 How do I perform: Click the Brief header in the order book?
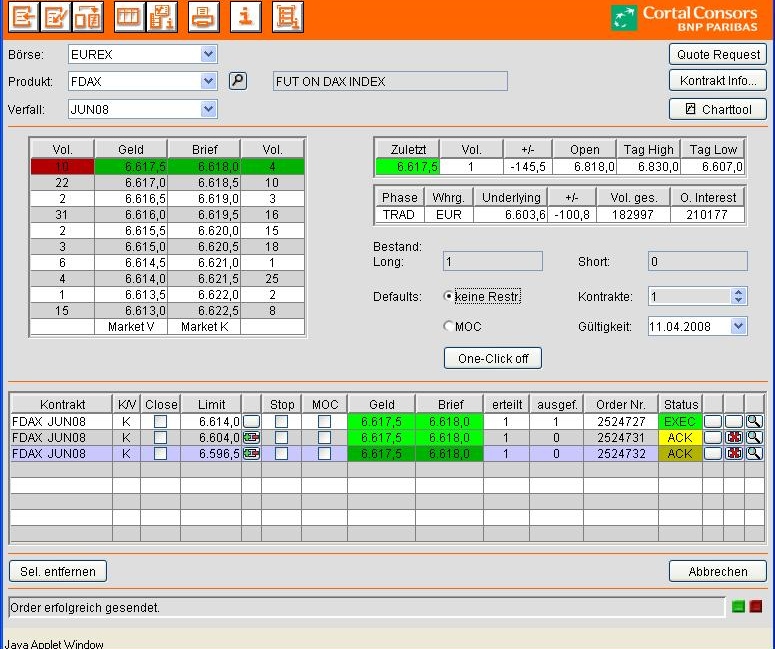(204, 149)
